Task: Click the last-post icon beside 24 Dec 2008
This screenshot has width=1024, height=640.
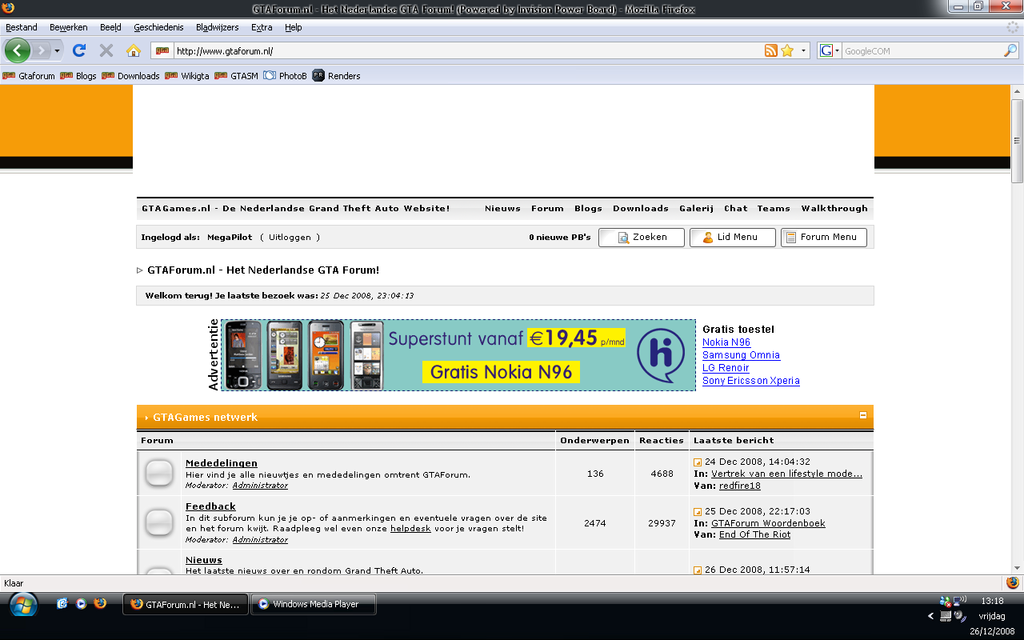Action: click(x=697, y=462)
